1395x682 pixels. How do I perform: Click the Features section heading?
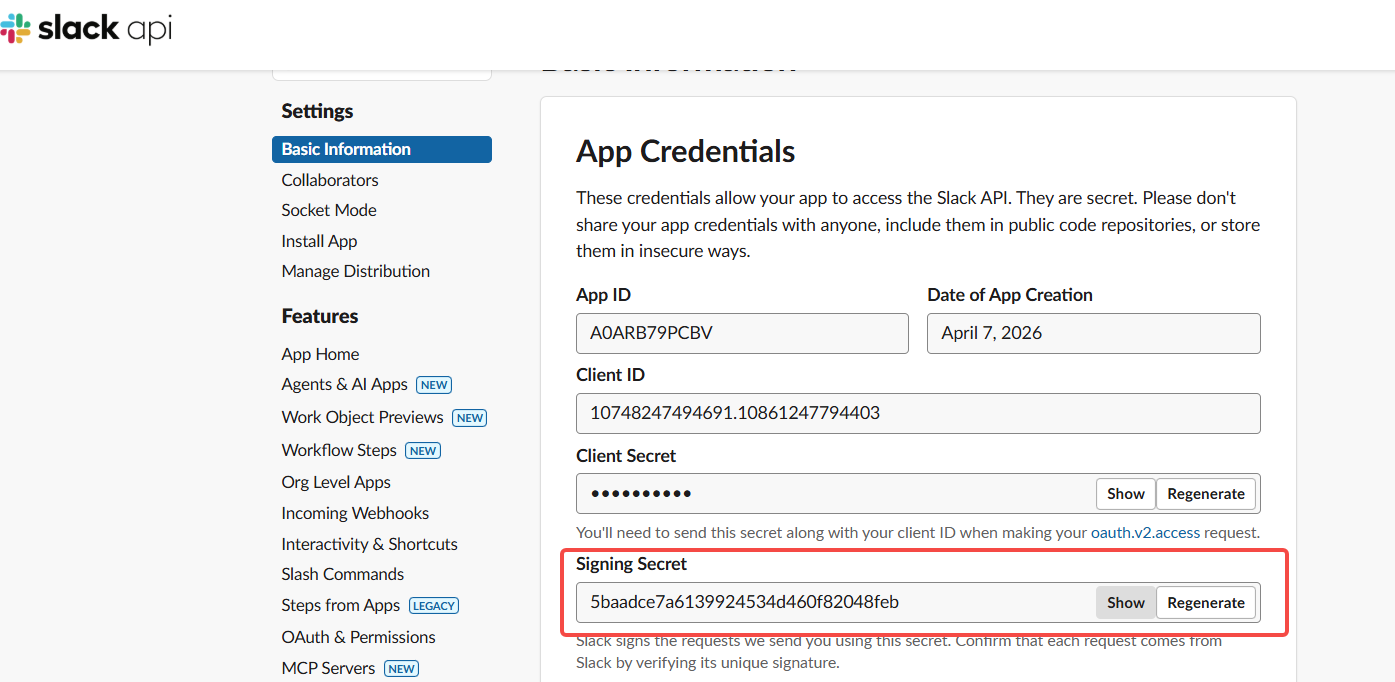[320, 316]
